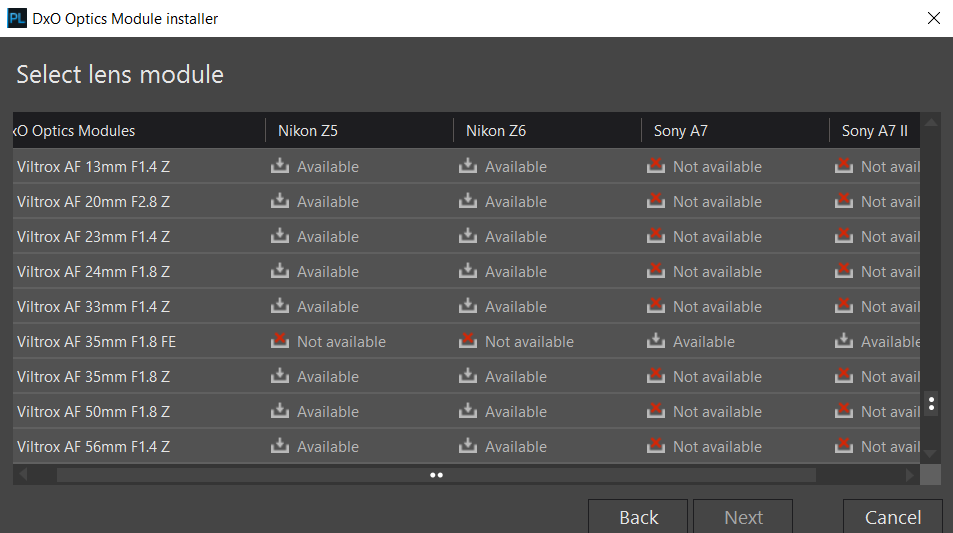The width and height of the screenshot is (953, 533).
Task: Click Not available text for 50mm Sony A7
Action: pyautogui.click(x=717, y=412)
